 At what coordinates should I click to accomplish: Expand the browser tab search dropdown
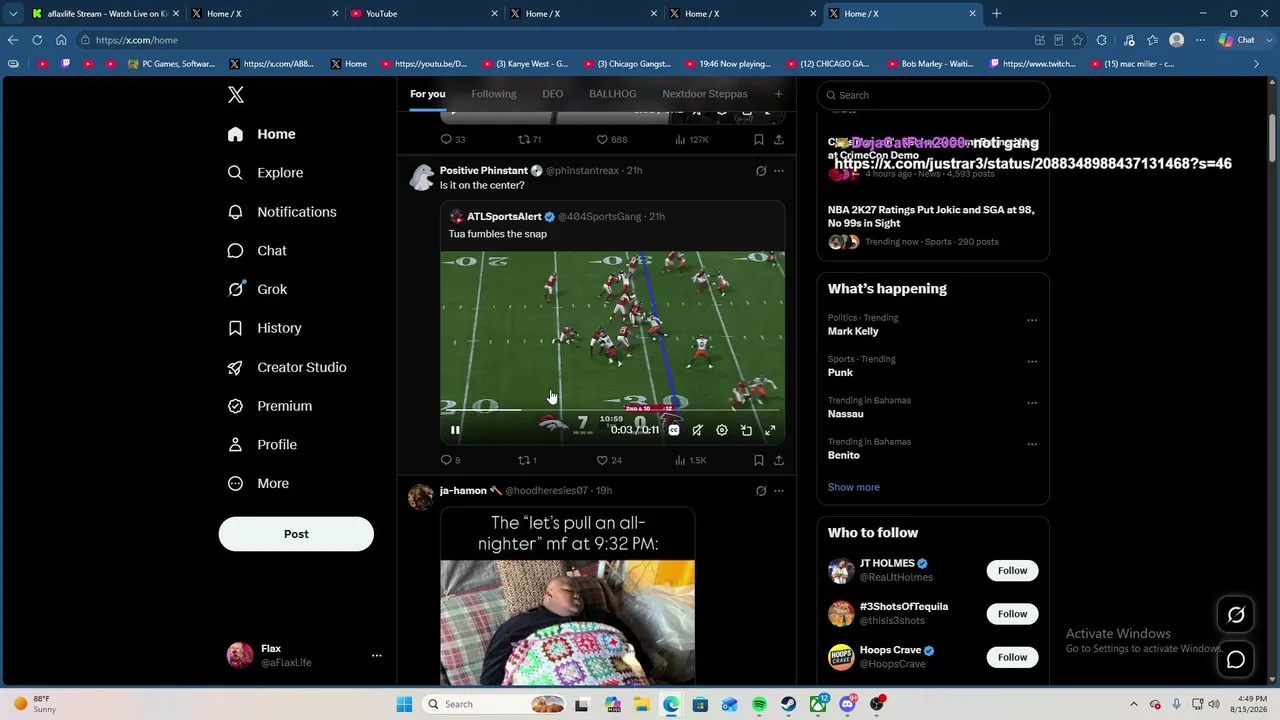[13, 14]
